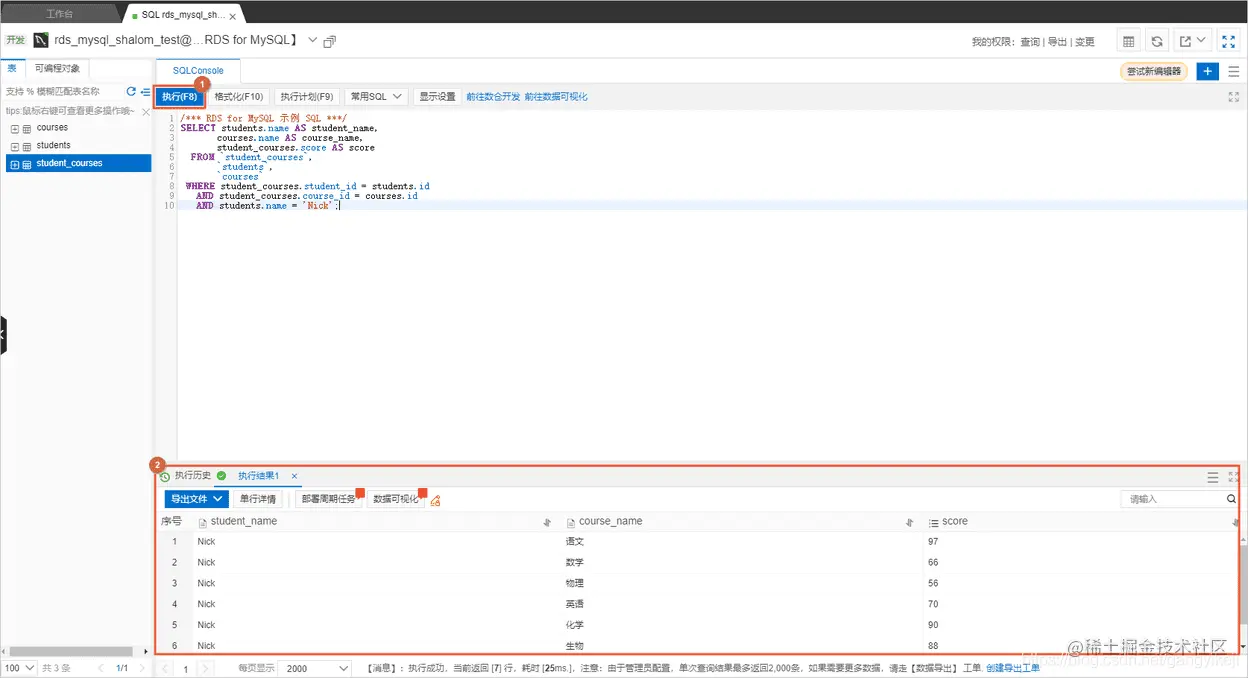
Task: Open the 常用SQL dropdown
Action: click(376, 97)
